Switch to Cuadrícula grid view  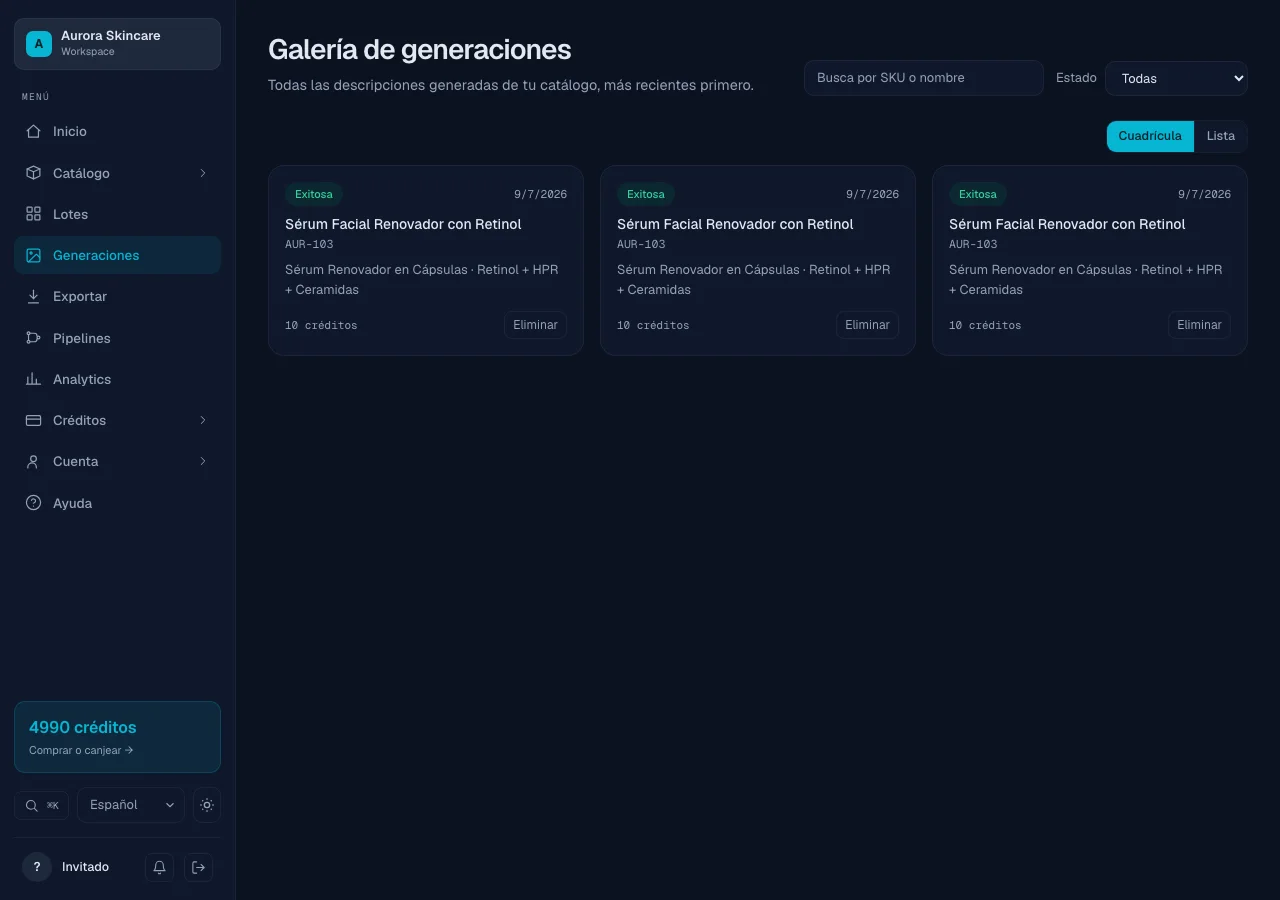pyautogui.click(x=1150, y=136)
